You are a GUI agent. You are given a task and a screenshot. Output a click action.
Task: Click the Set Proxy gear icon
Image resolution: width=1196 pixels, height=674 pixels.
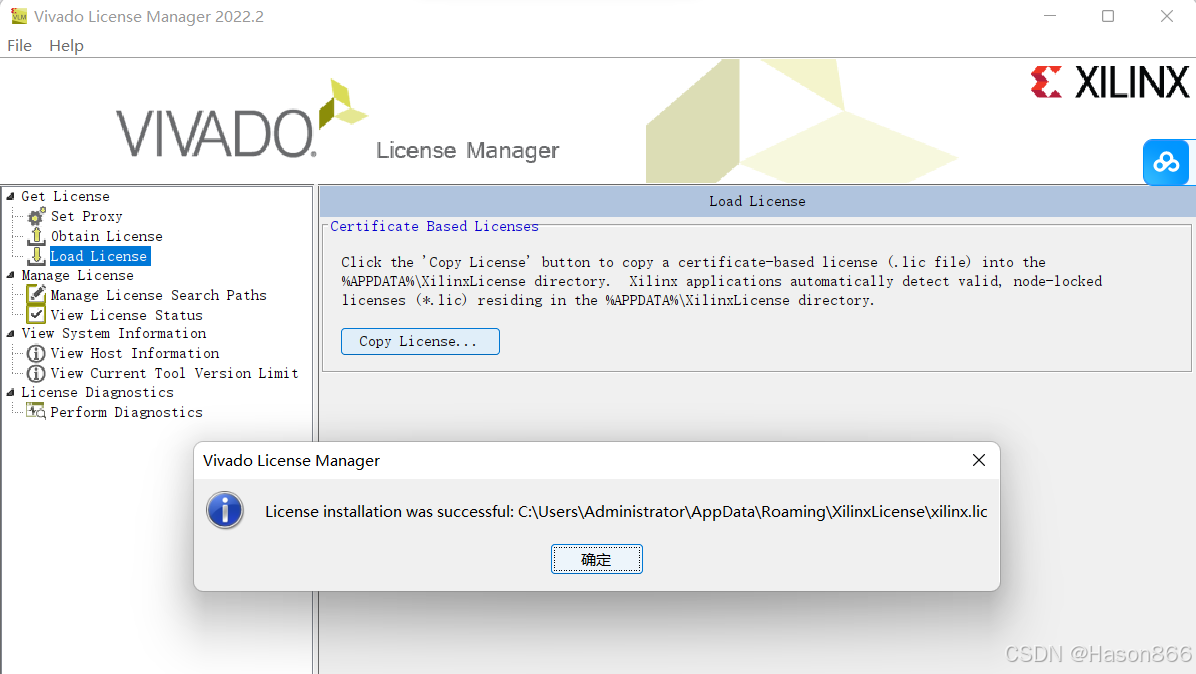pos(36,216)
